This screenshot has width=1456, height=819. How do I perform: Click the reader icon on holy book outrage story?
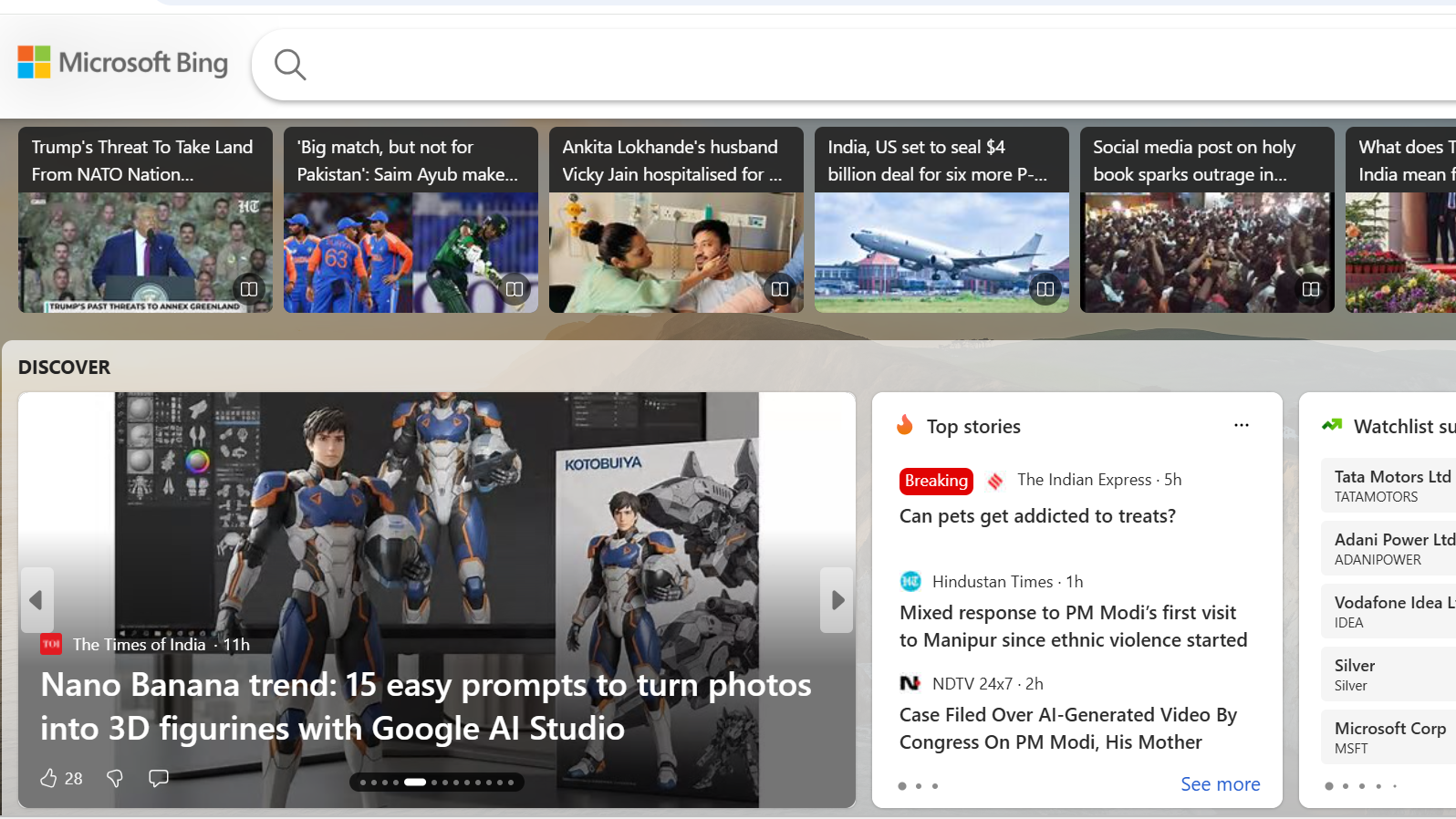click(x=1310, y=289)
